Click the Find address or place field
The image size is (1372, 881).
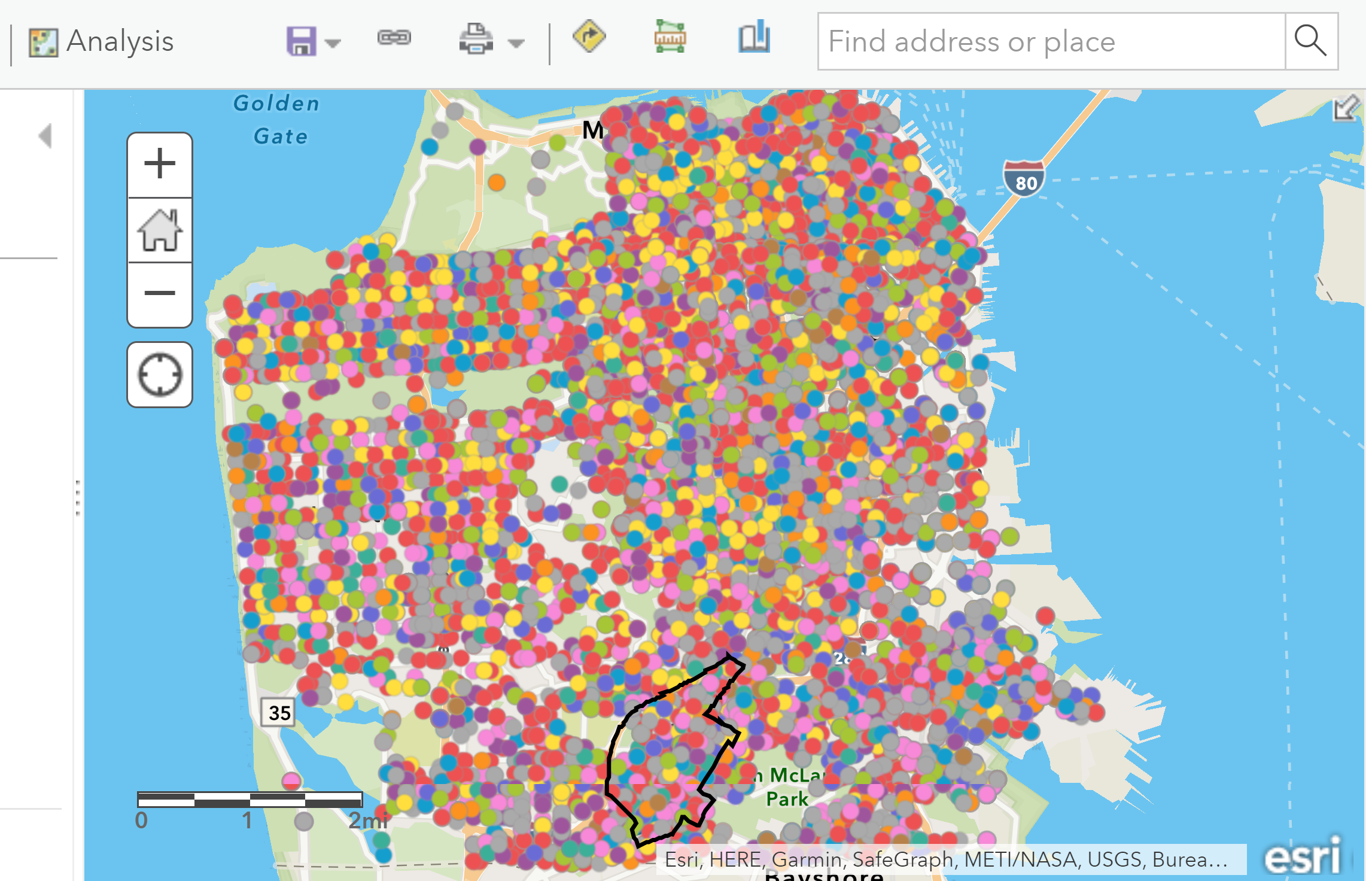click(1051, 41)
